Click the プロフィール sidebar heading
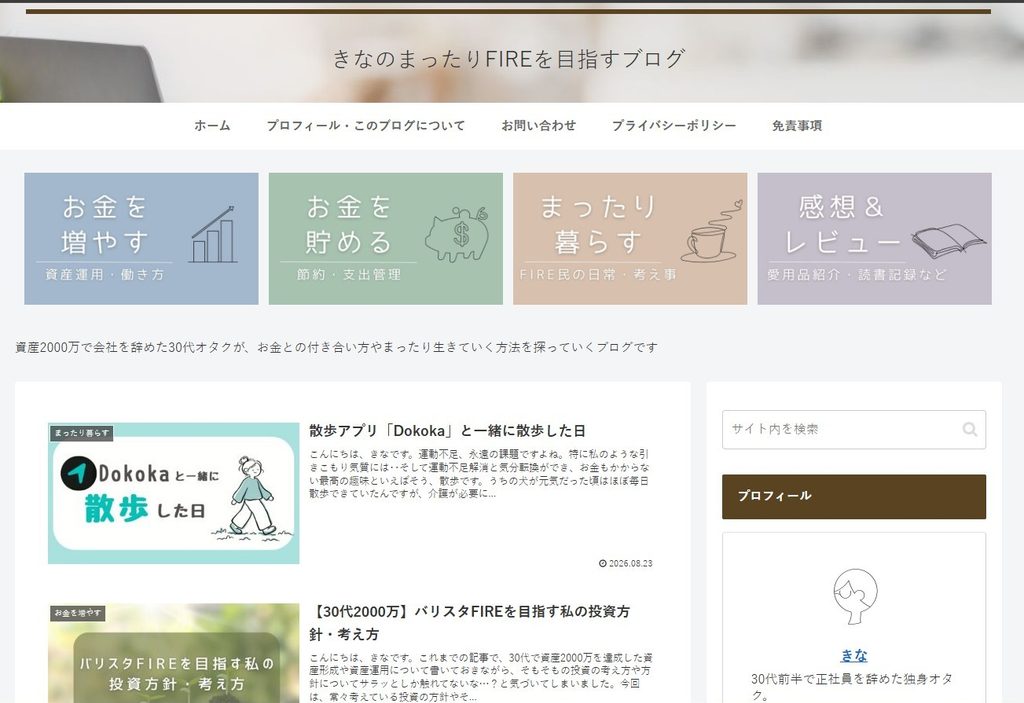1024x703 pixels. point(854,497)
